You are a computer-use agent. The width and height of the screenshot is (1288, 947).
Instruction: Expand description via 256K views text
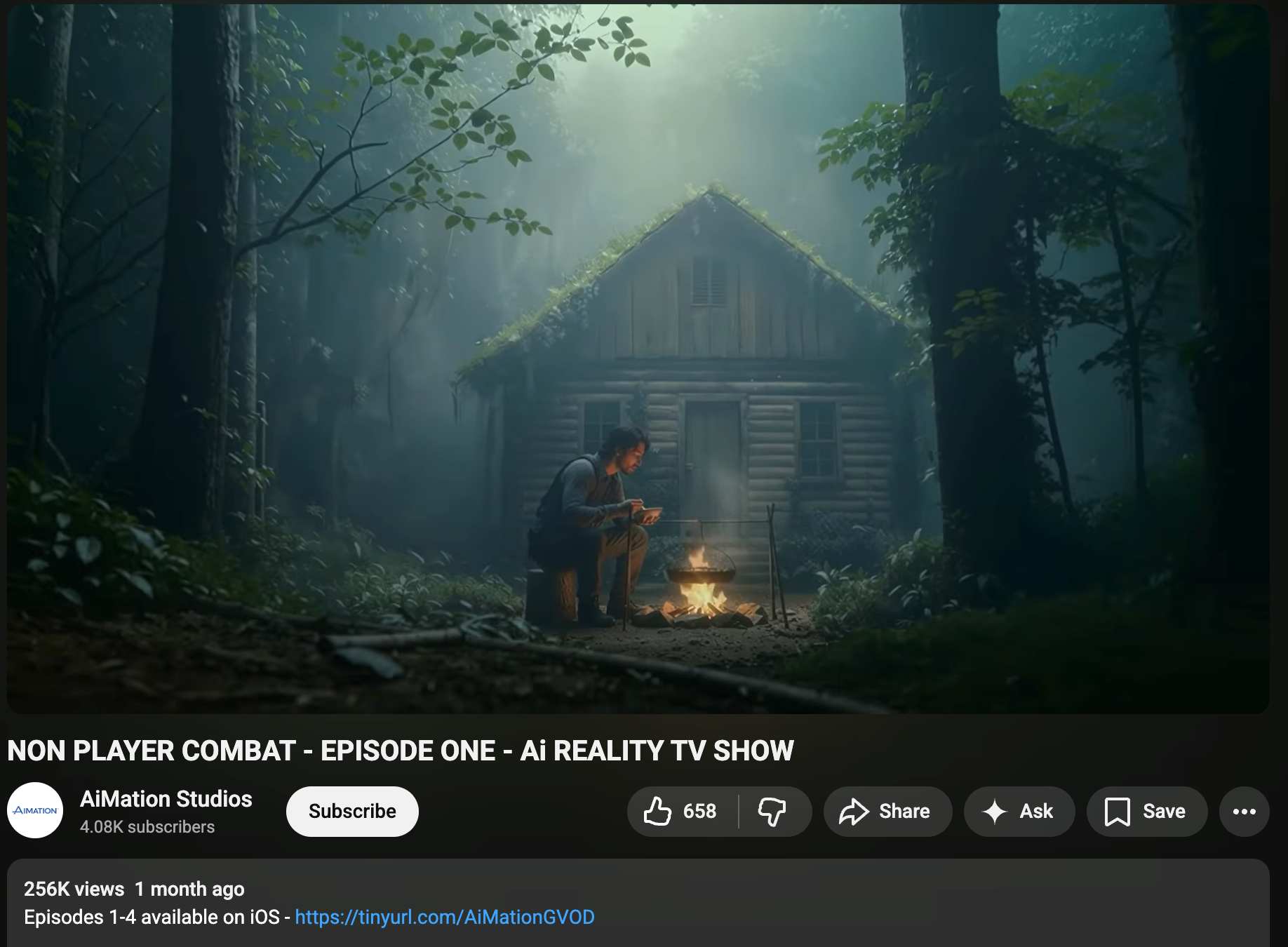(x=74, y=889)
